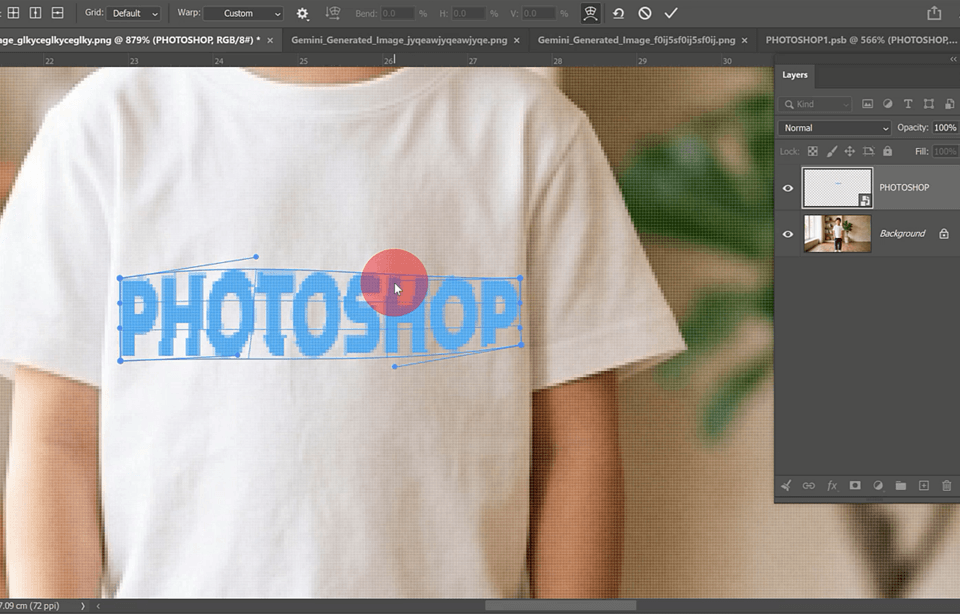Change the warp orientation icon
The height and width of the screenshot is (614, 960).
[333, 13]
